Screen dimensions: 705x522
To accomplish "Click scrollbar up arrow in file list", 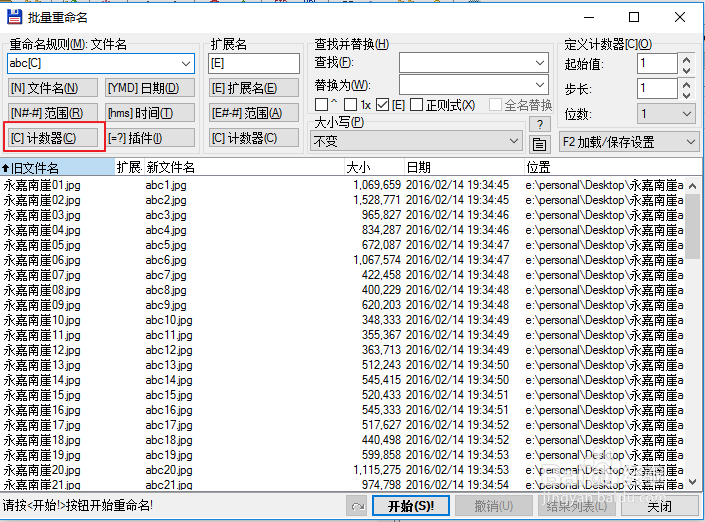I will click(692, 186).
